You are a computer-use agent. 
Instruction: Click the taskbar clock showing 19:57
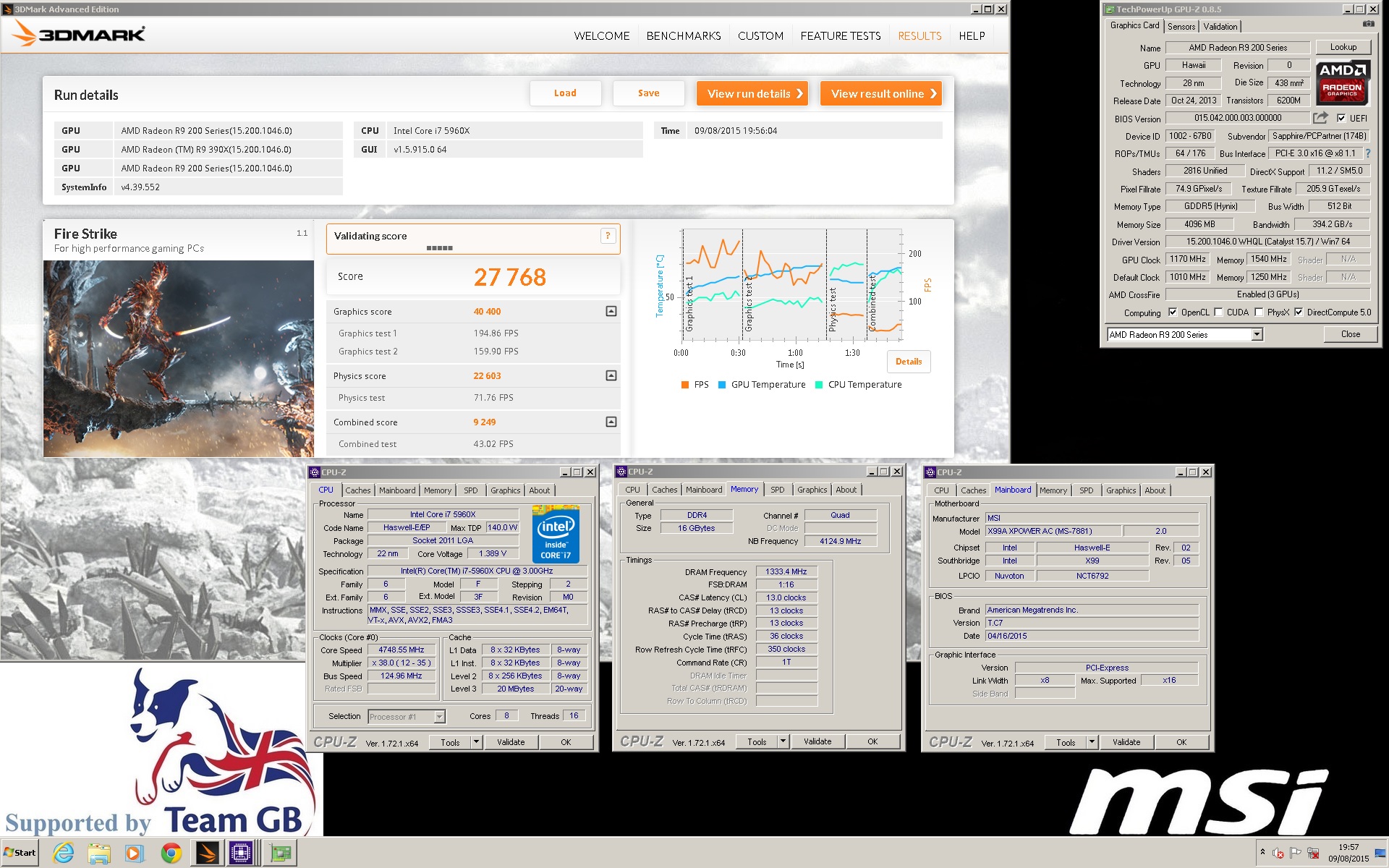coord(1348,853)
